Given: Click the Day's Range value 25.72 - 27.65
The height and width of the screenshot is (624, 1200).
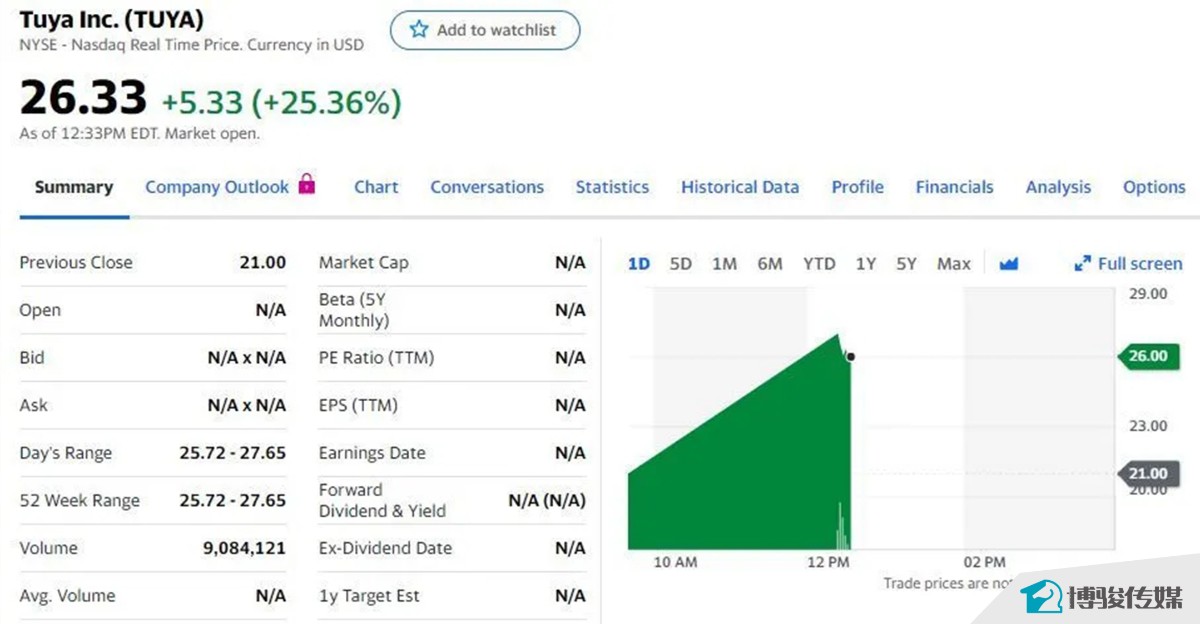Looking at the screenshot, I should tap(233, 453).
